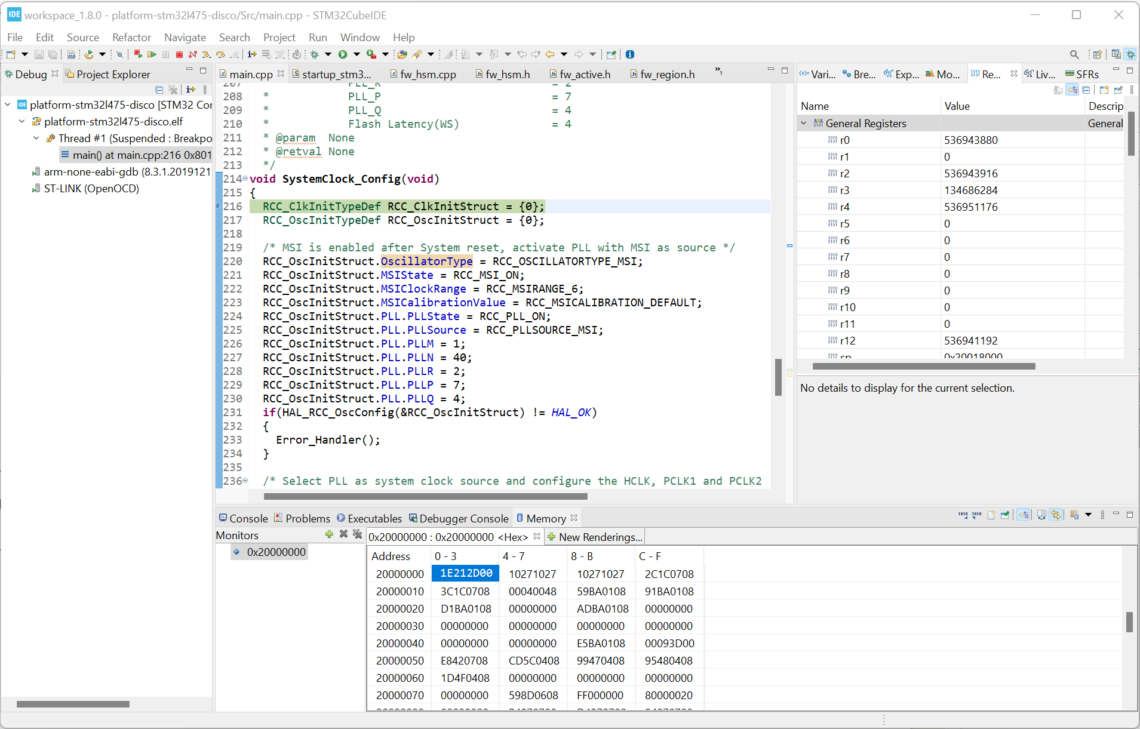Toggle Skip All Breakpoints
The width and height of the screenshot is (1140, 729).
click(120, 54)
